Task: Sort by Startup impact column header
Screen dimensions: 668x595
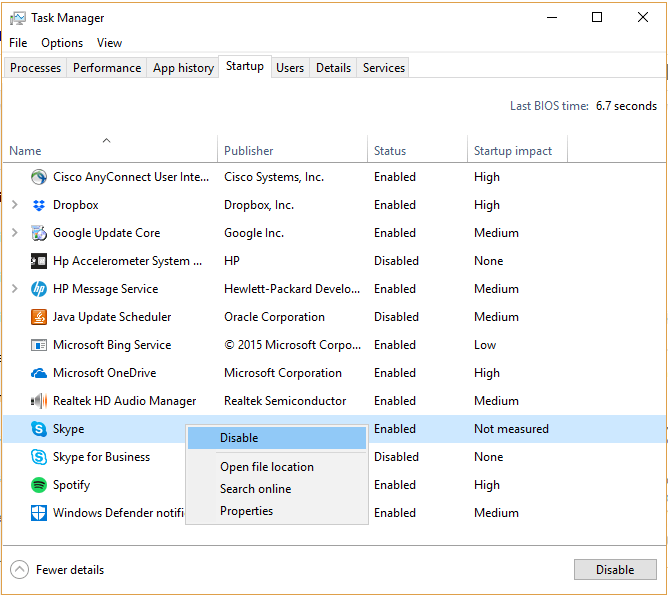Action: click(x=517, y=149)
